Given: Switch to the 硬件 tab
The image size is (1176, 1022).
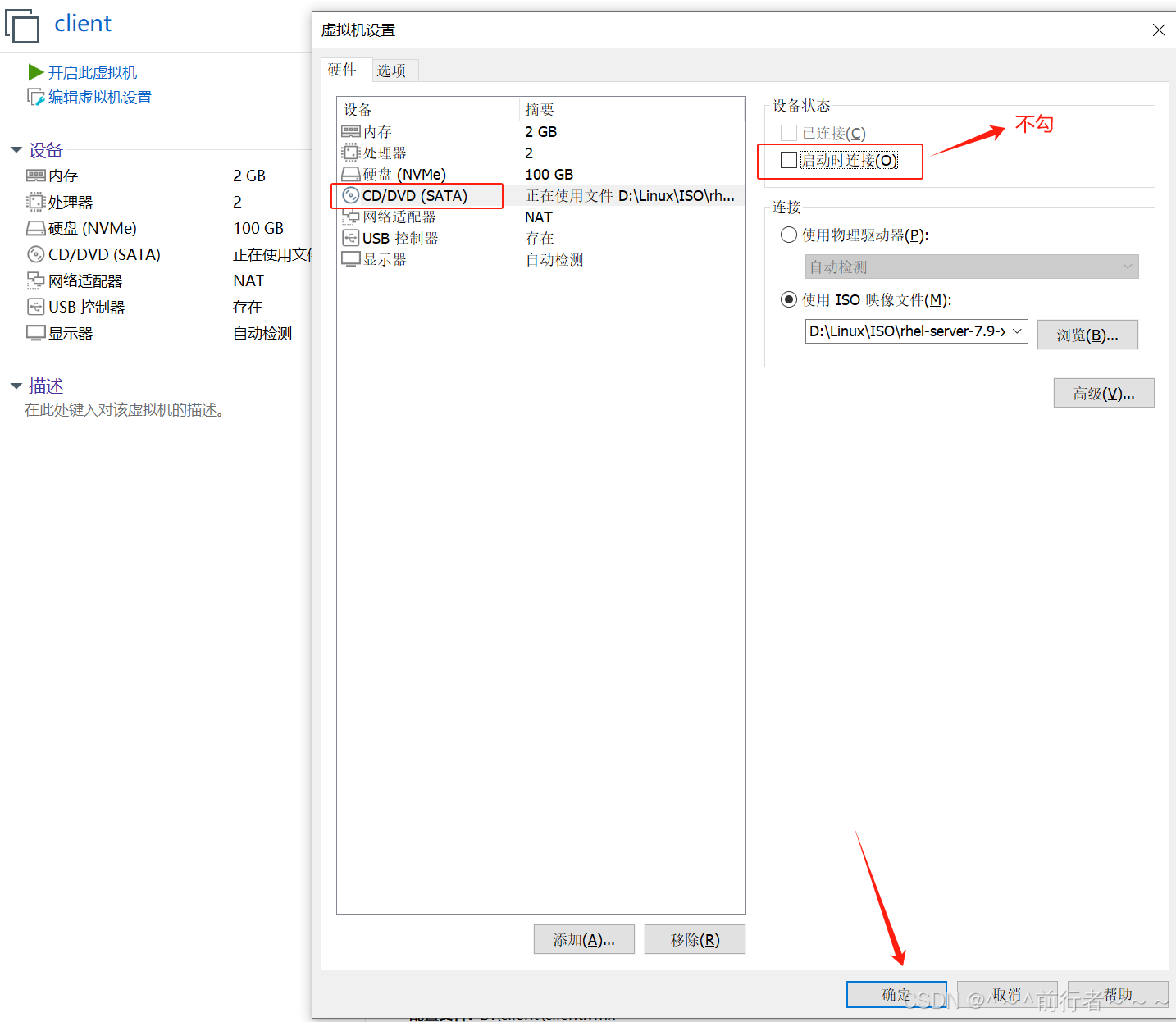Looking at the screenshot, I should point(342,70).
